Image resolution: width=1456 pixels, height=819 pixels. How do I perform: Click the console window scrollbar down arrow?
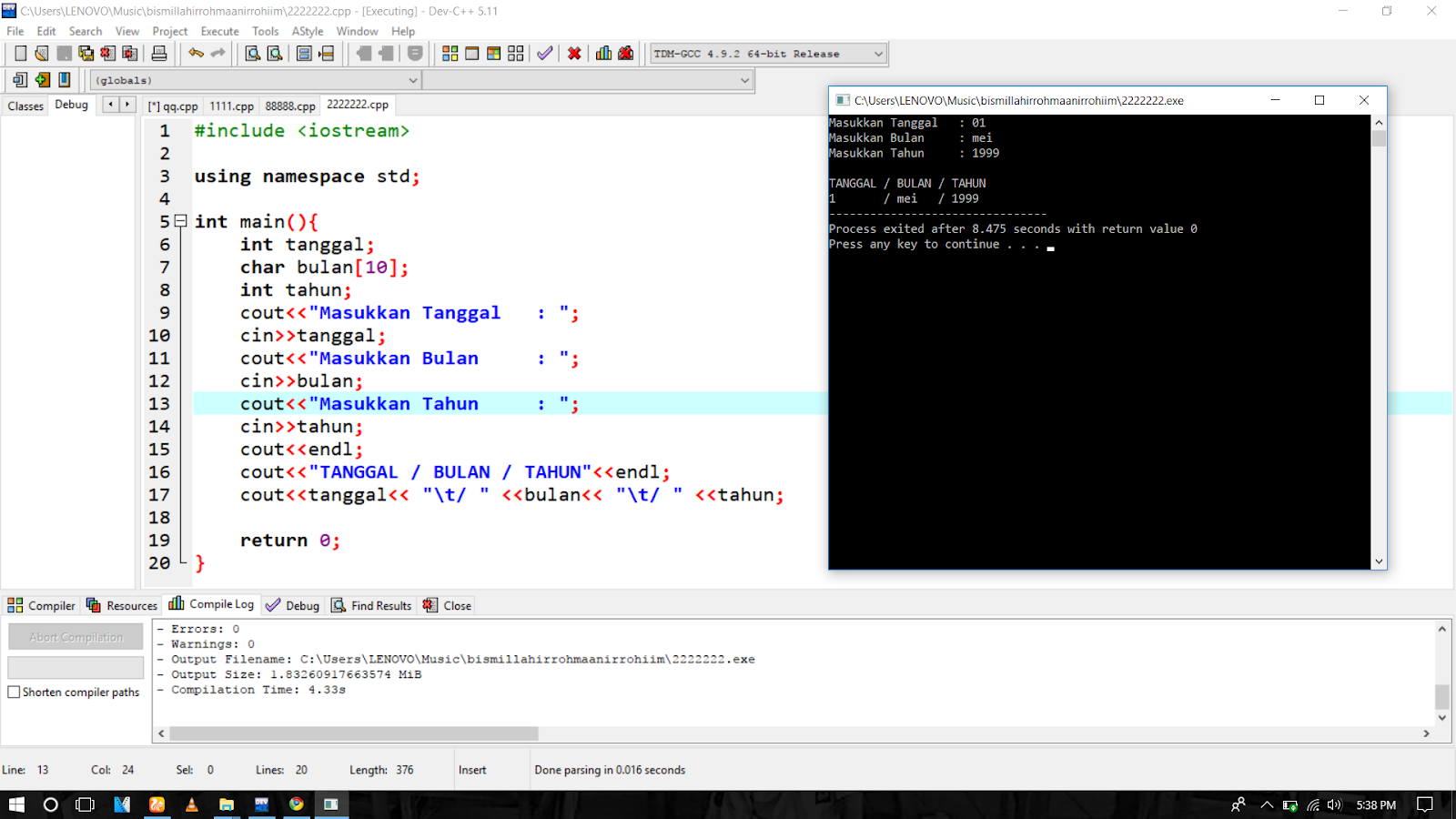coord(1379,562)
